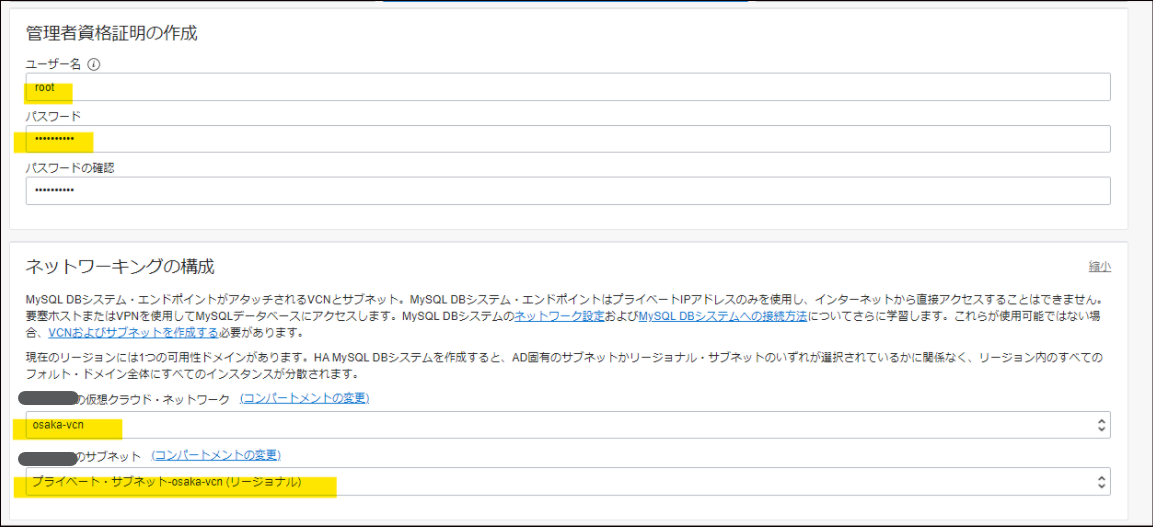Click コンパートメントの変更 beside サブネット
Viewport: 1153px width, 527px height.
click(x=216, y=456)
